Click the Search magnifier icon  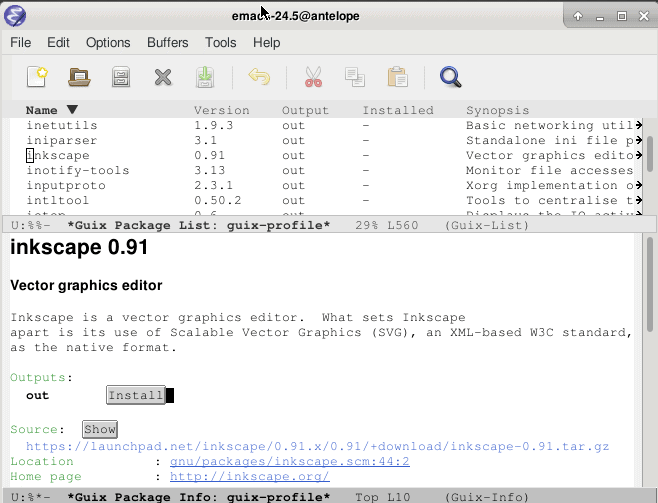[451, 77]
